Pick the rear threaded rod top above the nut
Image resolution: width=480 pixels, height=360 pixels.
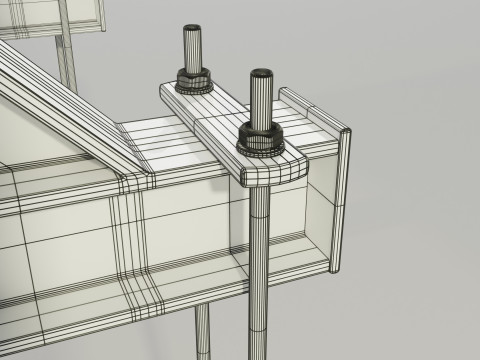[192, 48]
